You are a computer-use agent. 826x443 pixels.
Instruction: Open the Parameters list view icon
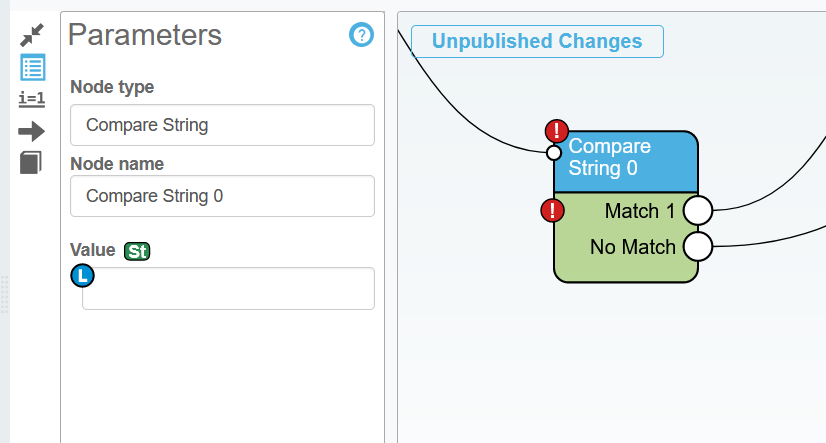pyautogui.click(x=32, y=67)
